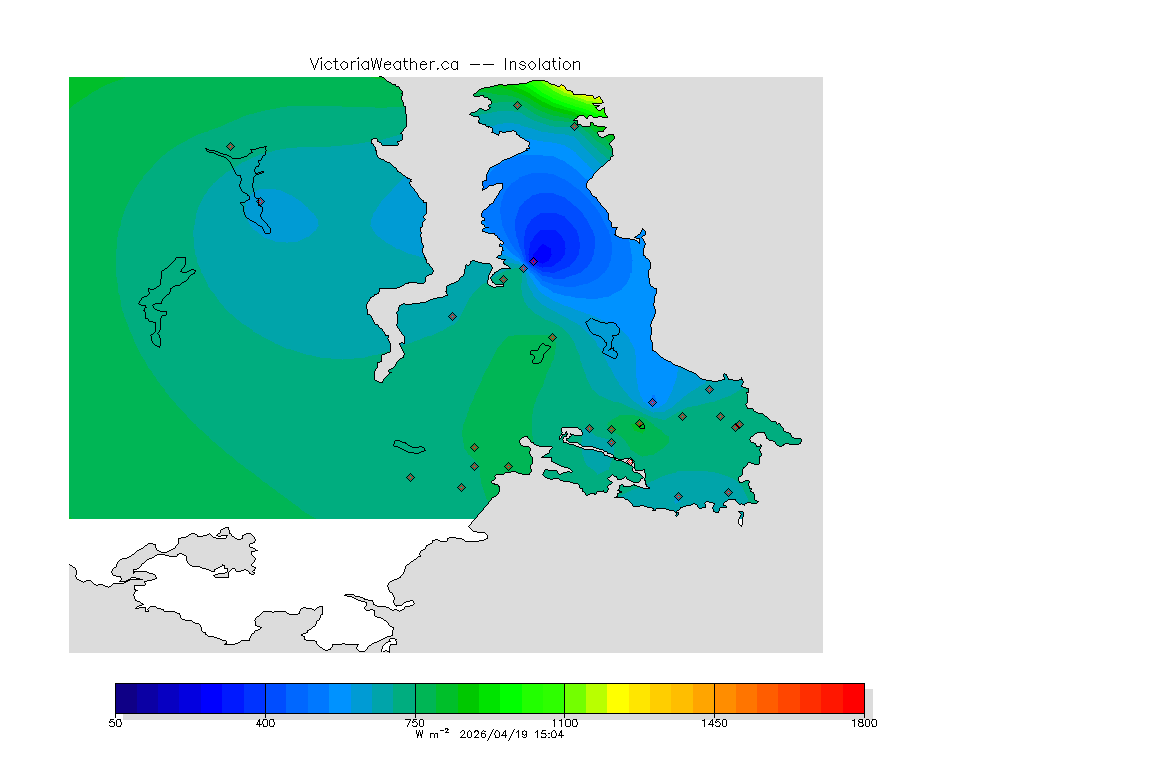
Task: Click the westernmost station marker on the southern shore
Action: 410,477
